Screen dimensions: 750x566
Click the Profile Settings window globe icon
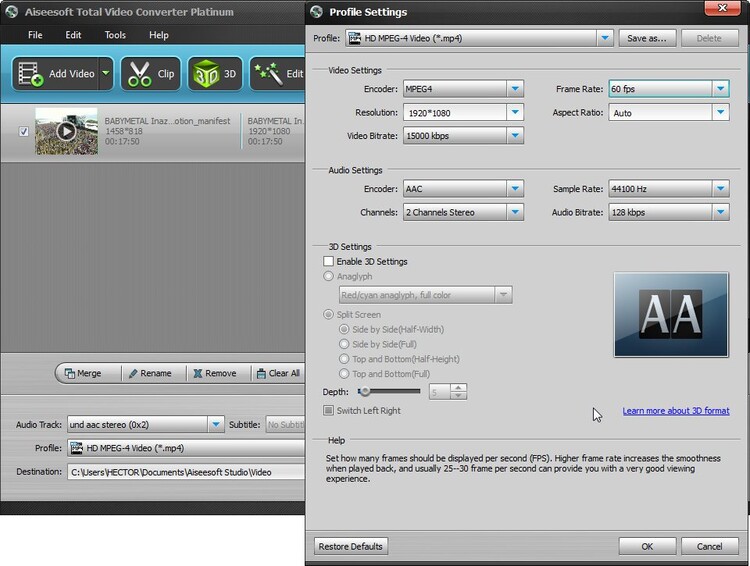pyautogui.click(x=316, y=11)
